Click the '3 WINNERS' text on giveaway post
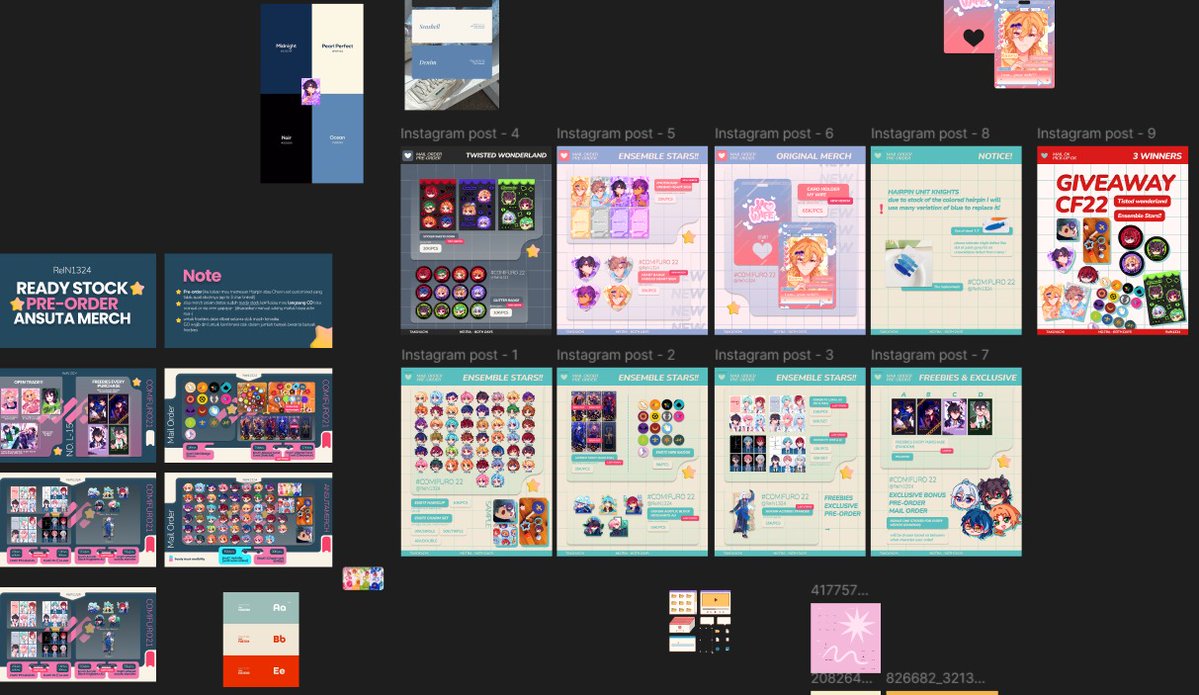1199x695 pixels. [1157, 156]
